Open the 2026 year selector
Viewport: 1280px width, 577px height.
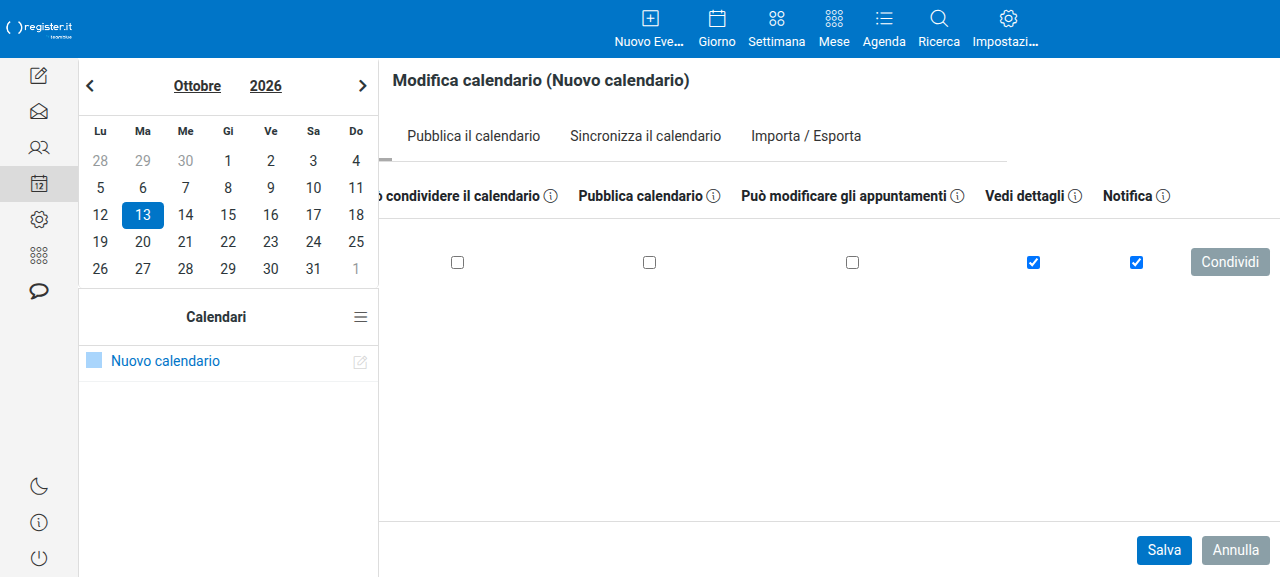point(266,86)
